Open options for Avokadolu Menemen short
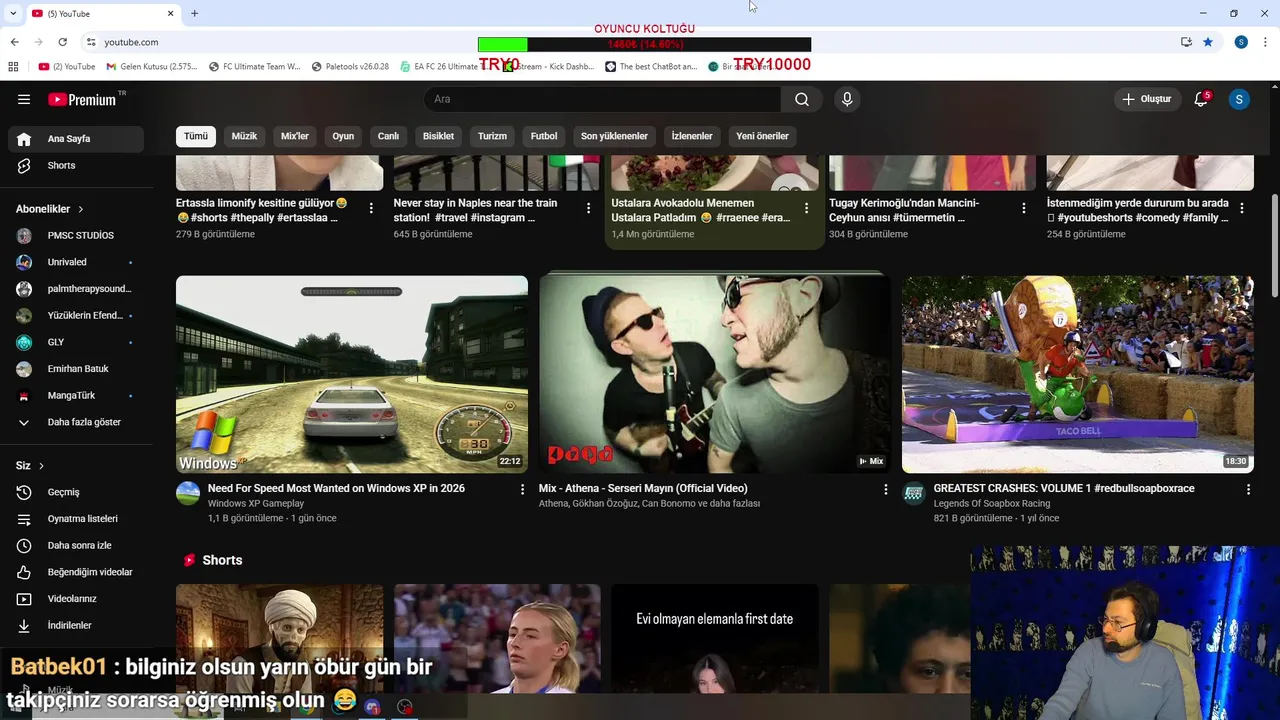Viewport: 1280px width, 720px height. (x=806, y=208)
